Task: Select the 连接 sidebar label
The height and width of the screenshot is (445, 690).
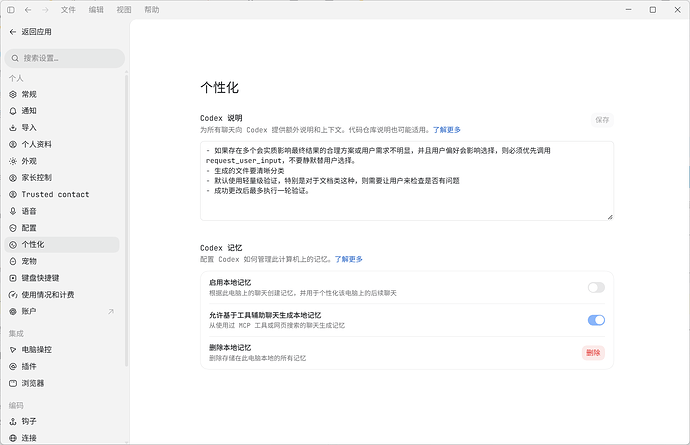Action: (x=29, y=438)
